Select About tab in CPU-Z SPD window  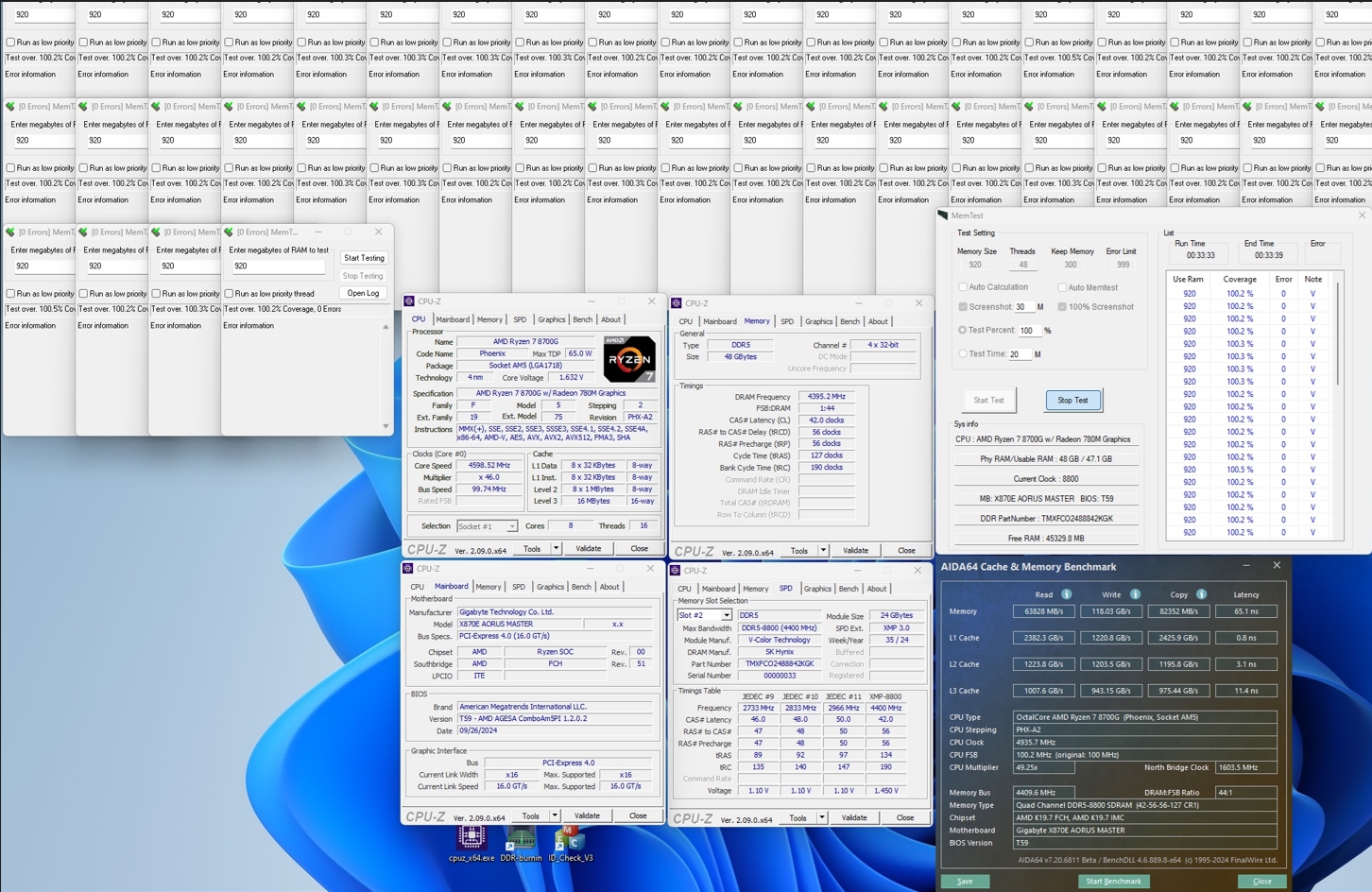tap(877, 589)
